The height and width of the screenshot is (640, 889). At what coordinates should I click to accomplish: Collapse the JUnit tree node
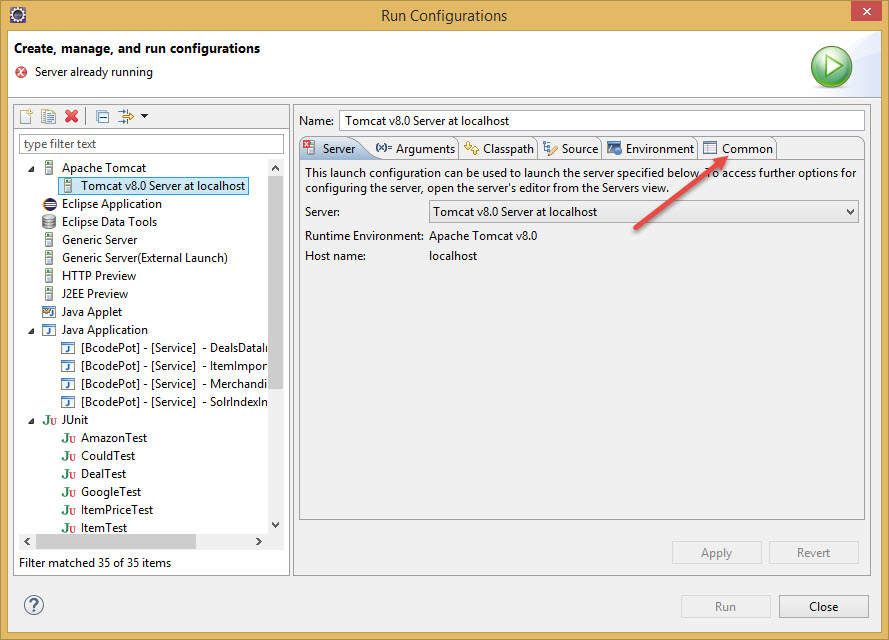click(x=31, y=421)
